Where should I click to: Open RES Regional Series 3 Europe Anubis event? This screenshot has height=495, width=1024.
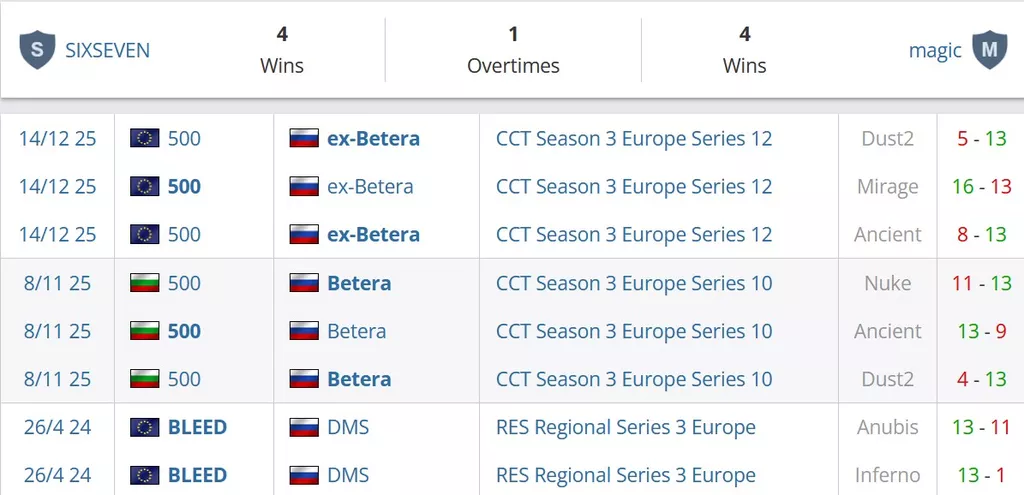[x=625, y=427]
